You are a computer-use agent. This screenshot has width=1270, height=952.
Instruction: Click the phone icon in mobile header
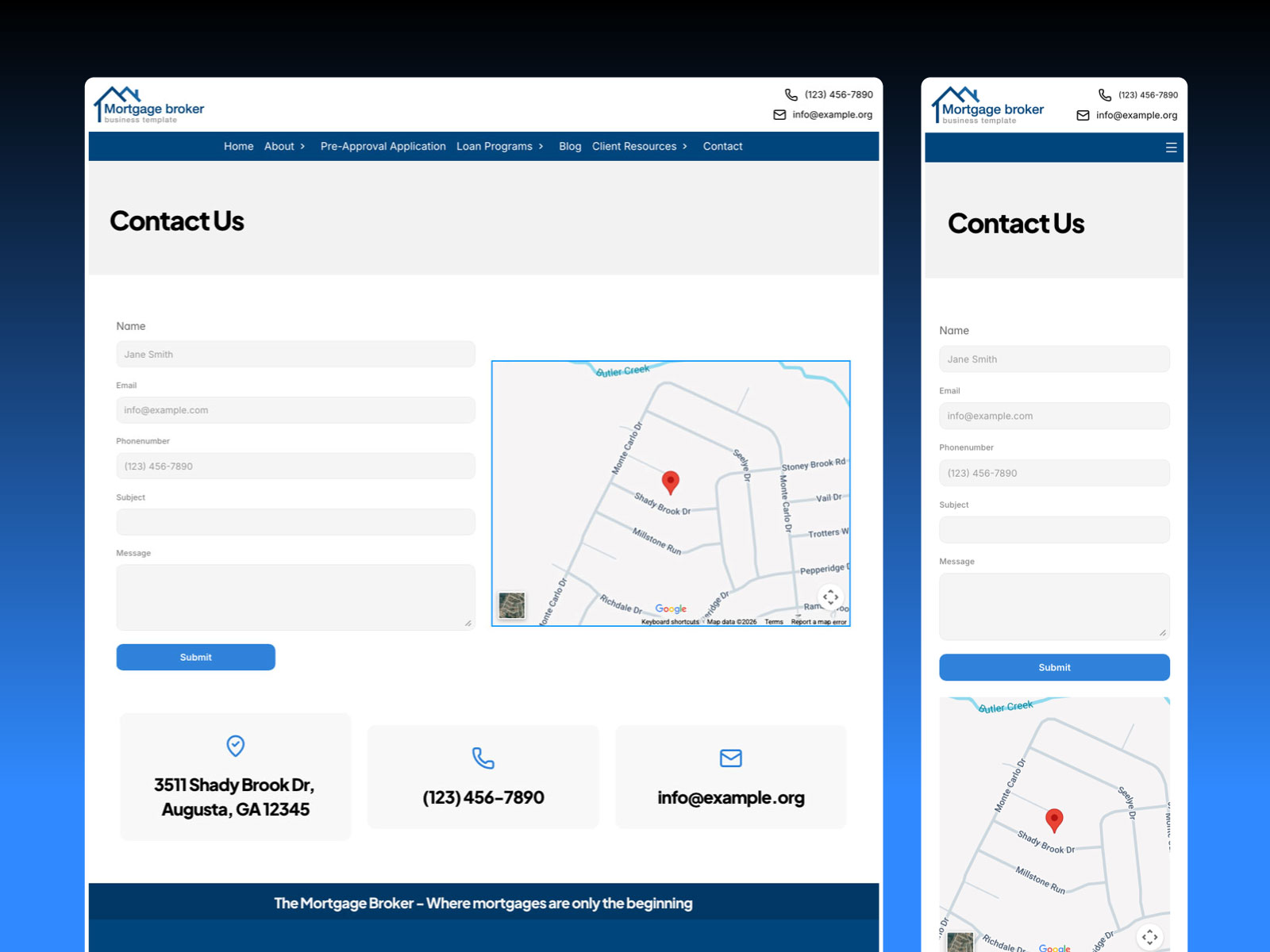[x=1105, y=94]
